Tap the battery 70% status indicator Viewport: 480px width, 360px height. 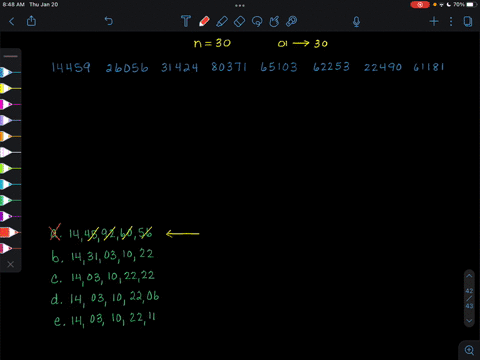pos(464,4)
